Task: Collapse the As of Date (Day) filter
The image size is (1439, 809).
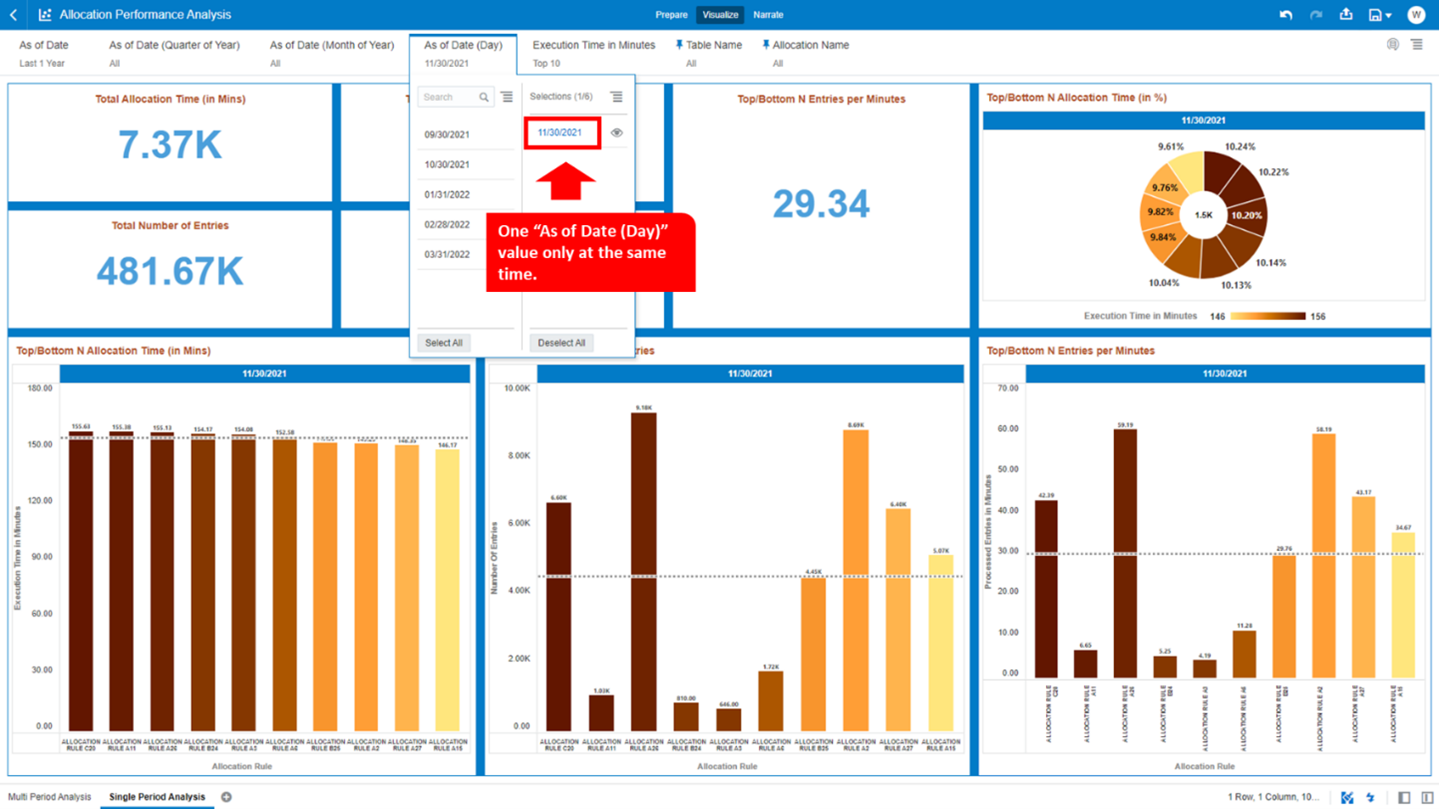Action: 463,53
